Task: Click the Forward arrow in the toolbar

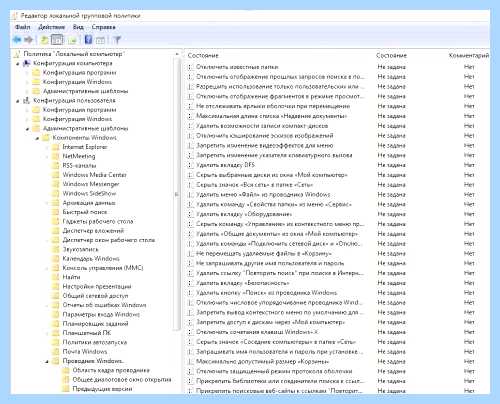Action: tap(29, 40)
